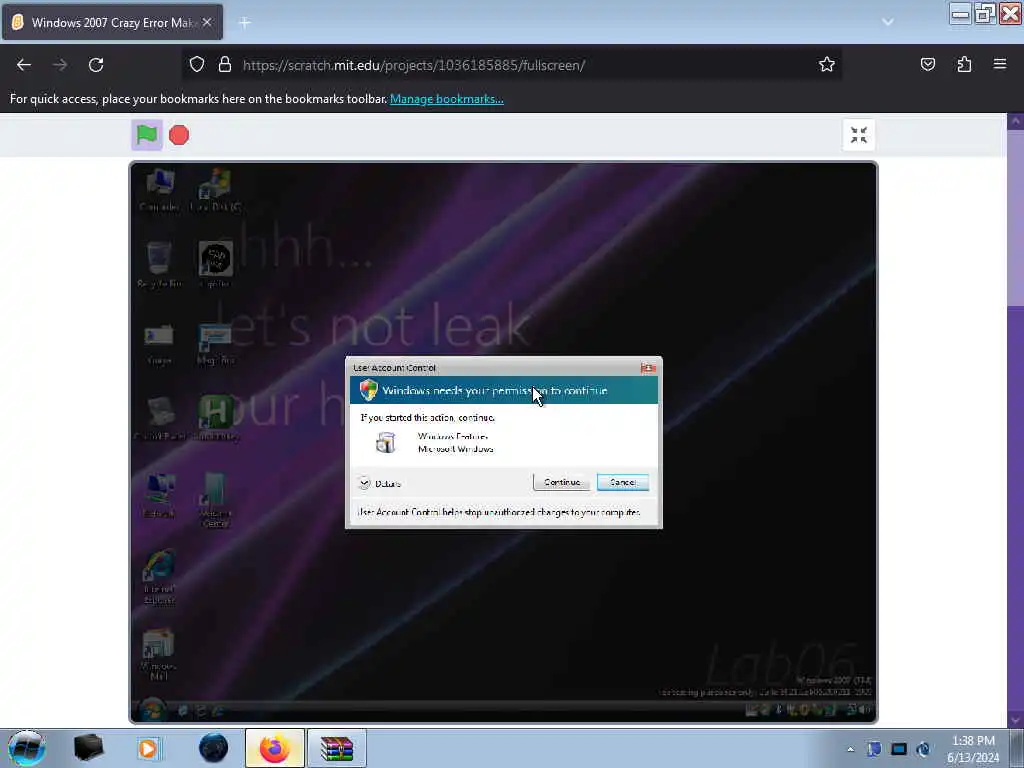
Task: Click the Windows Features program icon
Action: 385,443
